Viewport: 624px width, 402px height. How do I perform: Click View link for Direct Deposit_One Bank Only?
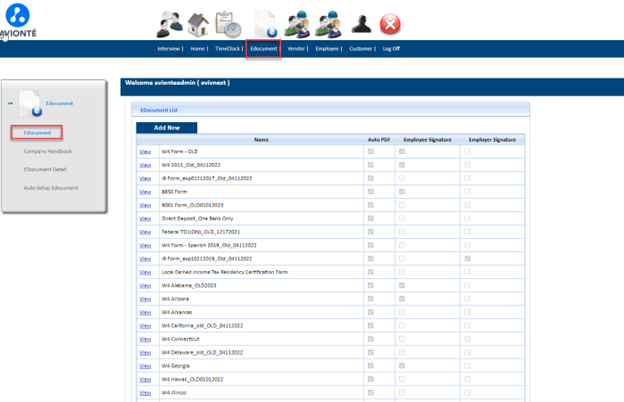point(145,218)
